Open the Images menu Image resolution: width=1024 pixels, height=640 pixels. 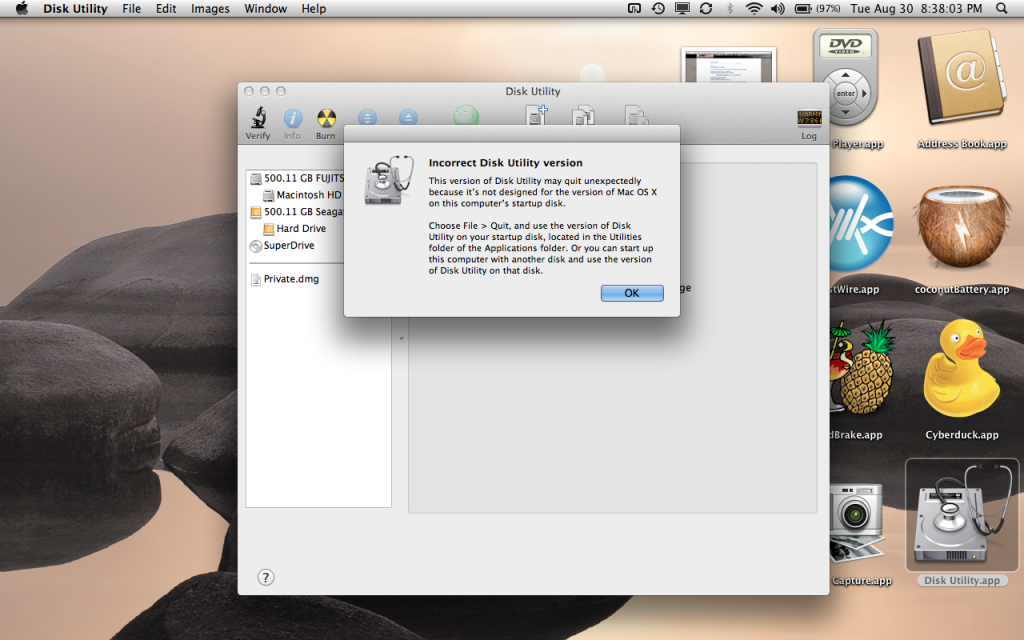pyautogui.click(x=210, y=8)
